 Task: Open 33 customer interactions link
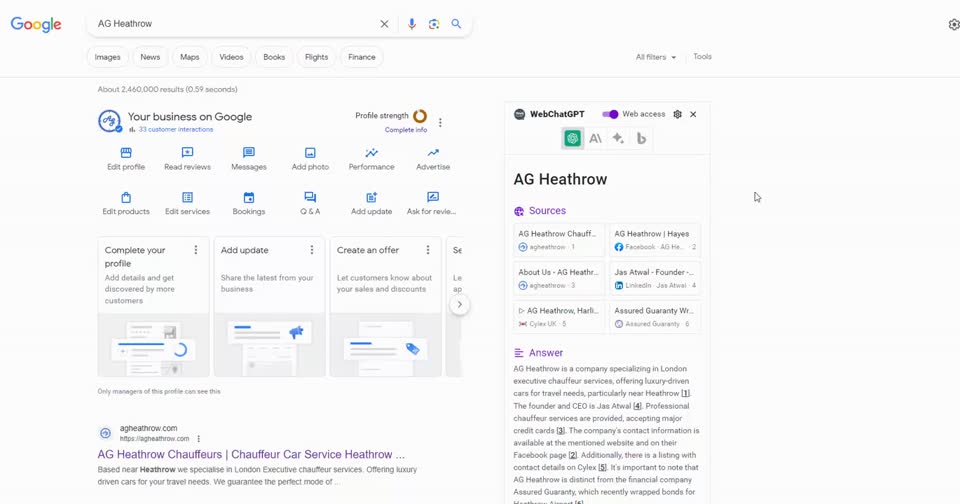click(x=176, y=130)
